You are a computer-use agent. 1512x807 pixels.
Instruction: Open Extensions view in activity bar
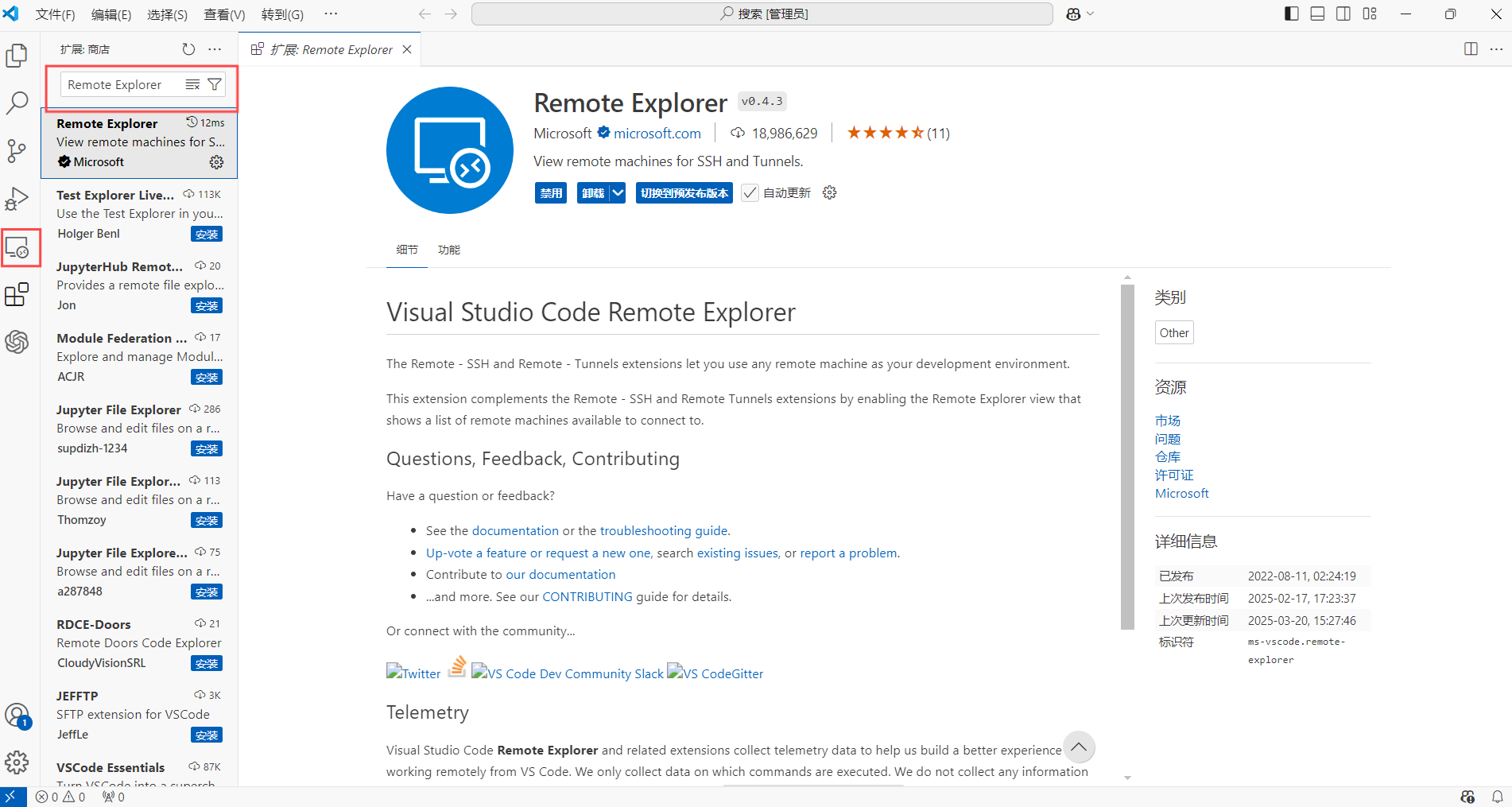[17, 295]
